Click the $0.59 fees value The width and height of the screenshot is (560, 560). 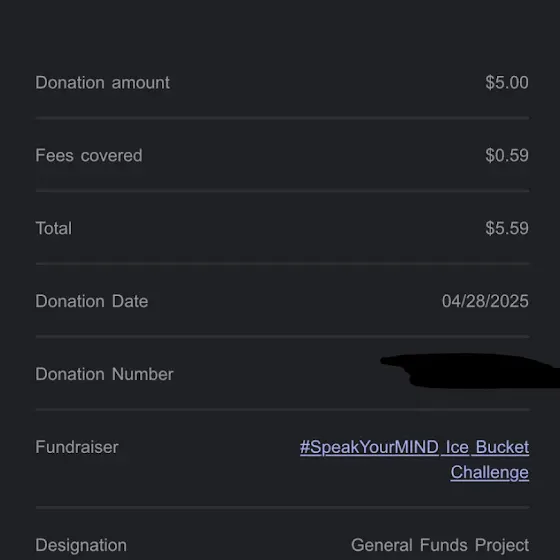[507, 156]
